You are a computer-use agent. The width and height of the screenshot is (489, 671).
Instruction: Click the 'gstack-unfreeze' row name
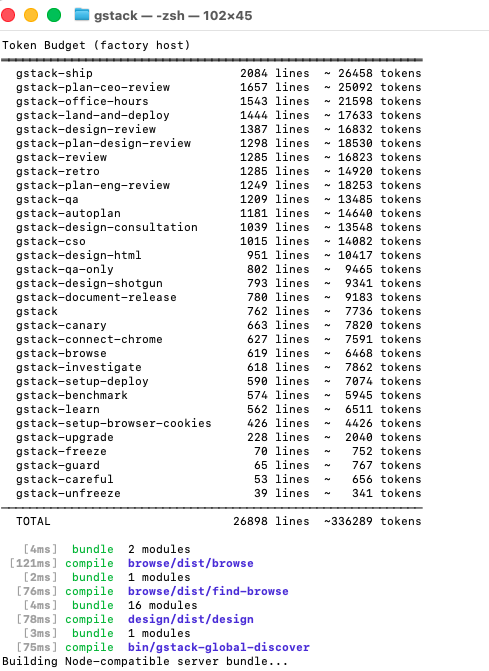[68, 493]
